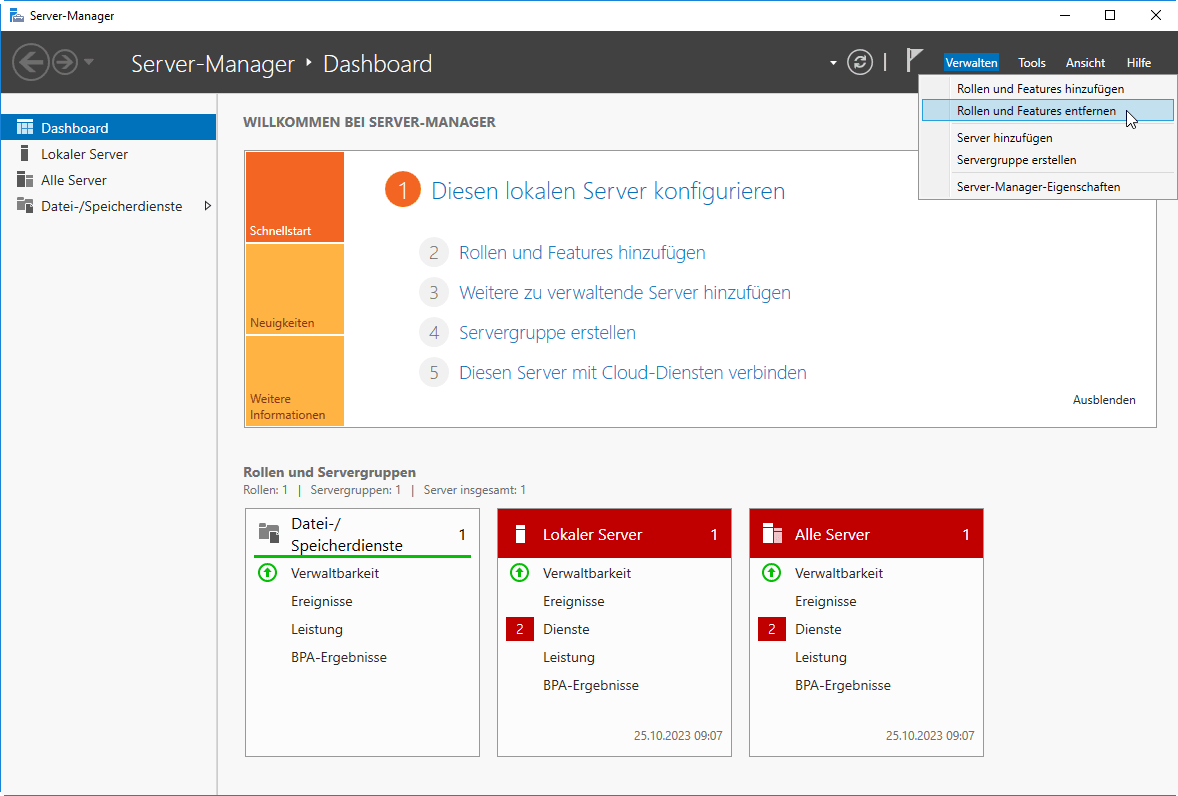1178x796 pixels.
Task: Choose 'Server-Manager-Eigenschaften' from the menu
Action: 1038,186
